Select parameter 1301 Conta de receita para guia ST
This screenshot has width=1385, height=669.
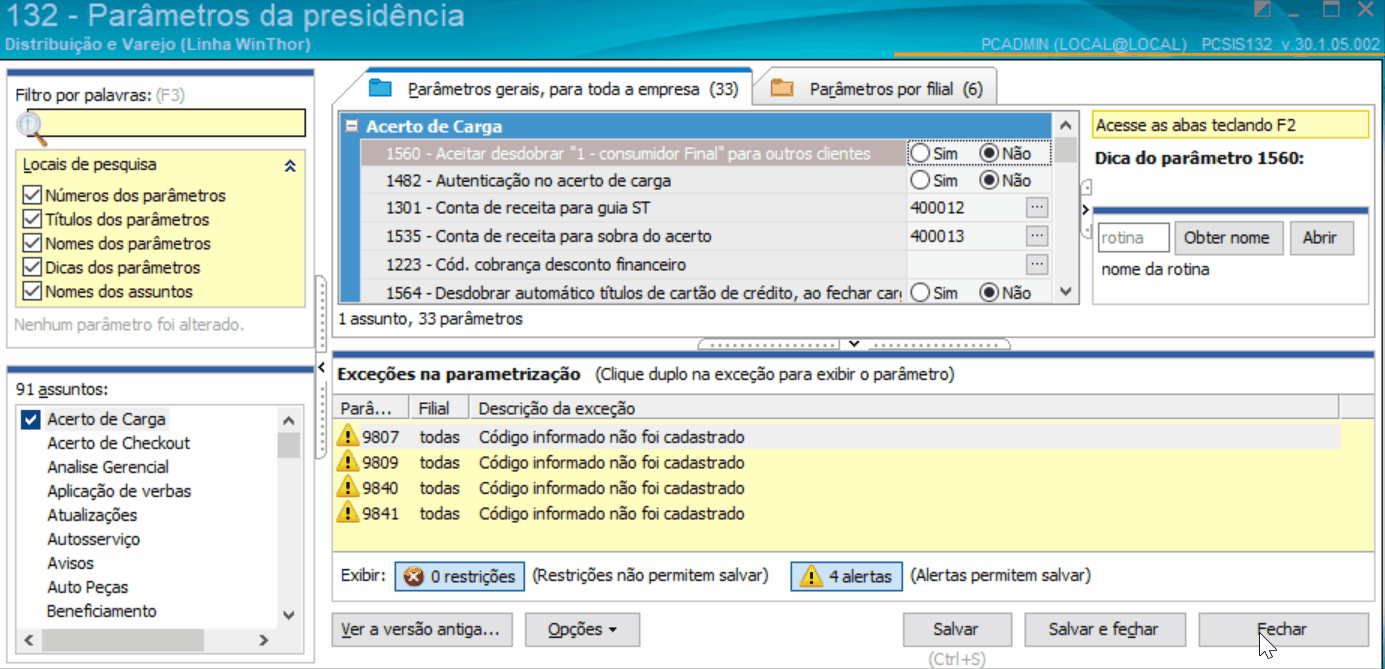632,208
